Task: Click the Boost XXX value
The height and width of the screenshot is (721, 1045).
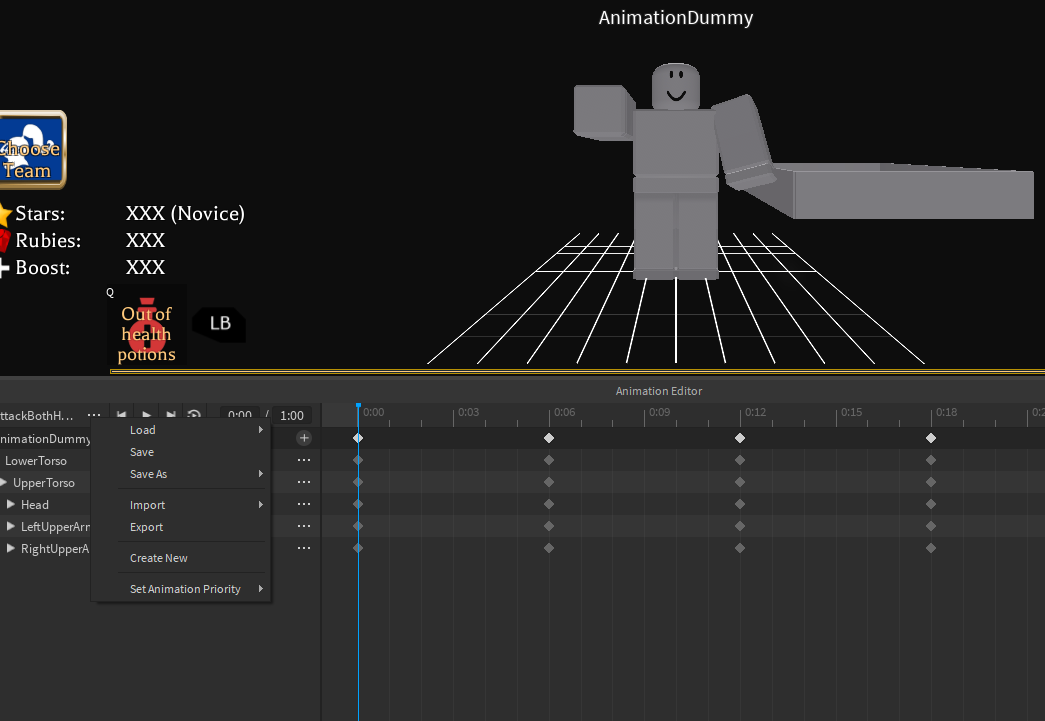Action: 145,268
